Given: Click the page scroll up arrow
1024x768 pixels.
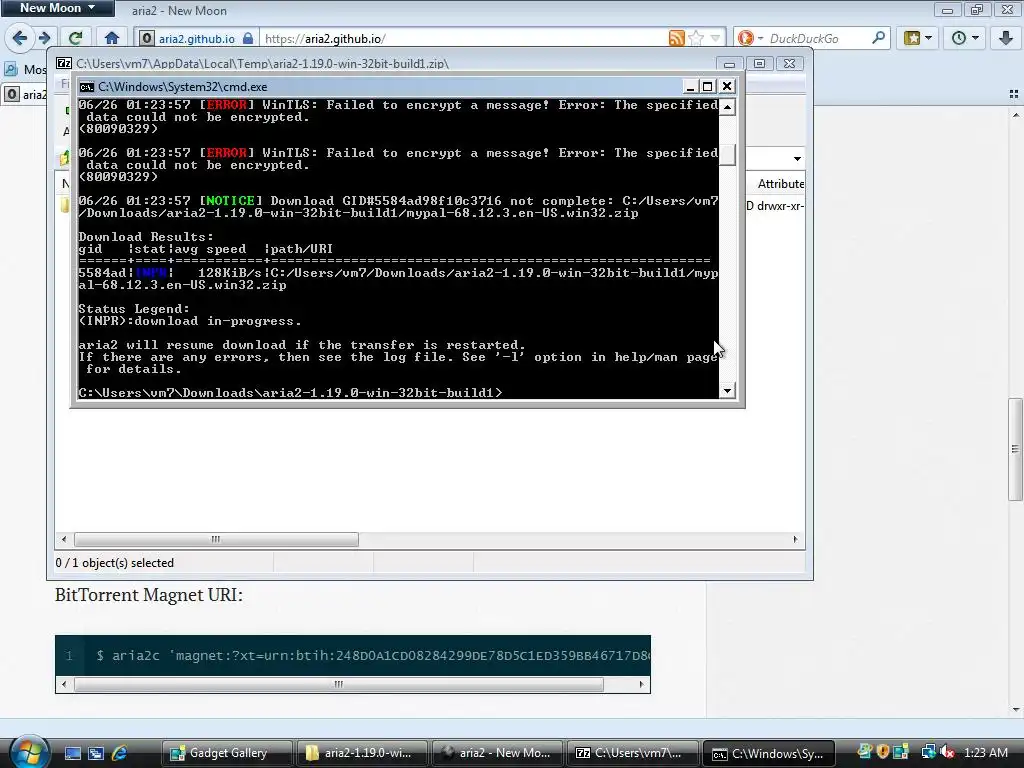Looking at the screenshot, I should tap(1016, 115).
